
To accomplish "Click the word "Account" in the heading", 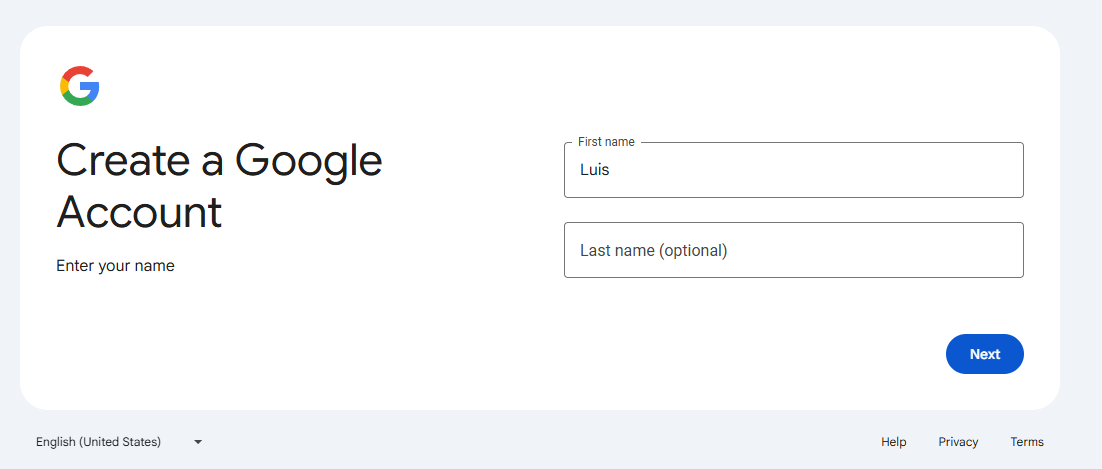I will (x=139, y=212).
